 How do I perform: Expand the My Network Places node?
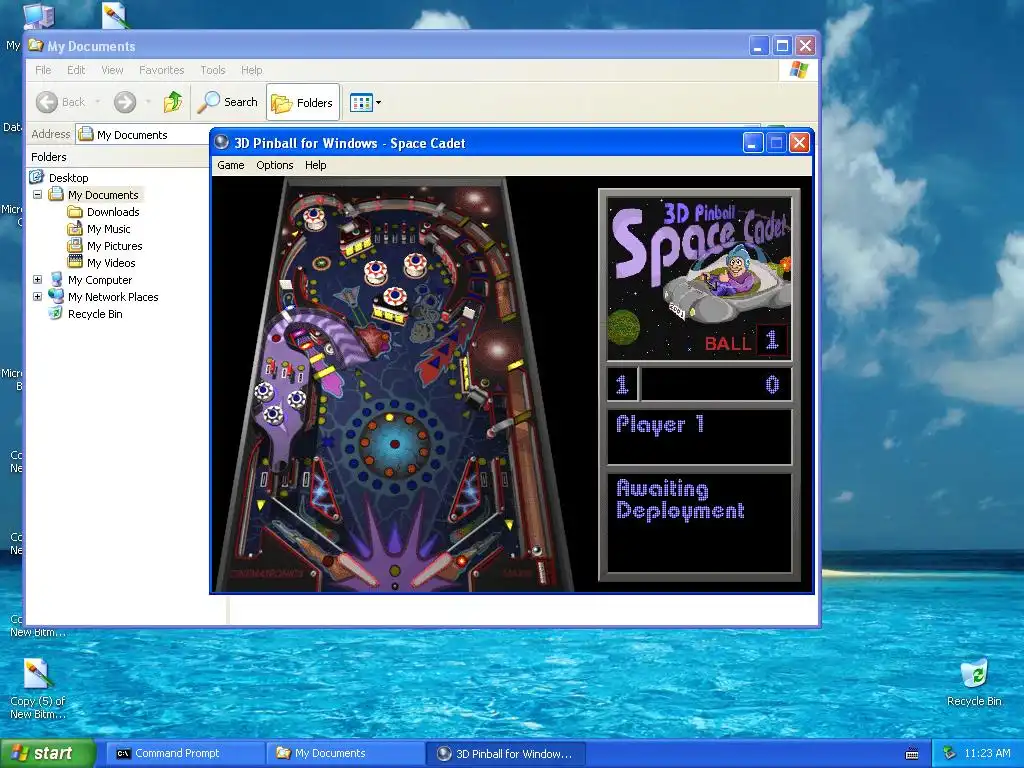point(37,296)
